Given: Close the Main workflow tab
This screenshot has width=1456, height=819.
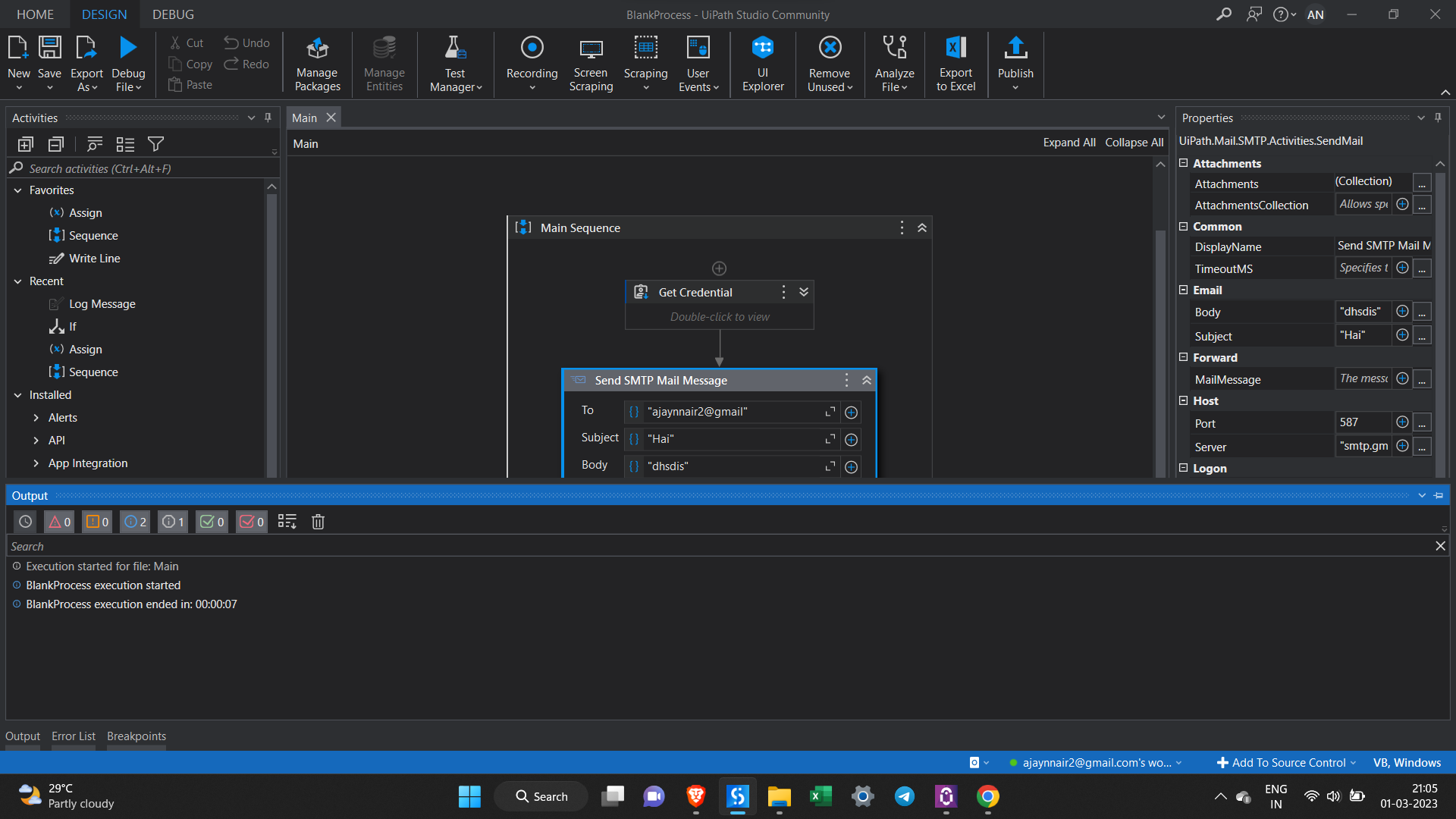Looking at the screenshot, I should point(331,118).
